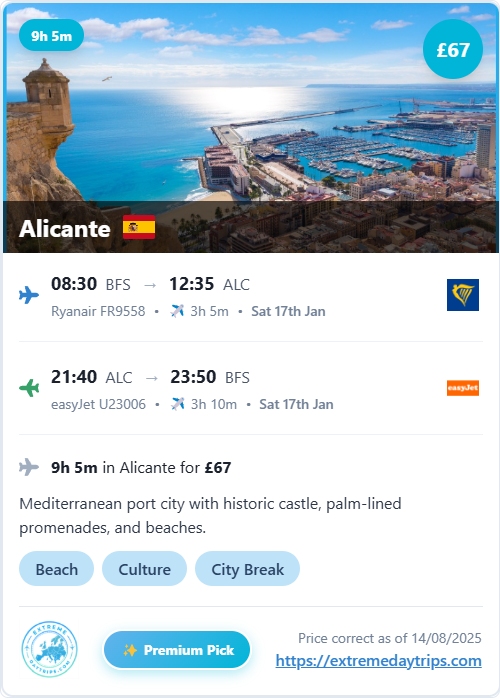The image size is (500, 698).
Task: Click the Ryanair FR9558 flight details text
Action: click(98, 311)
